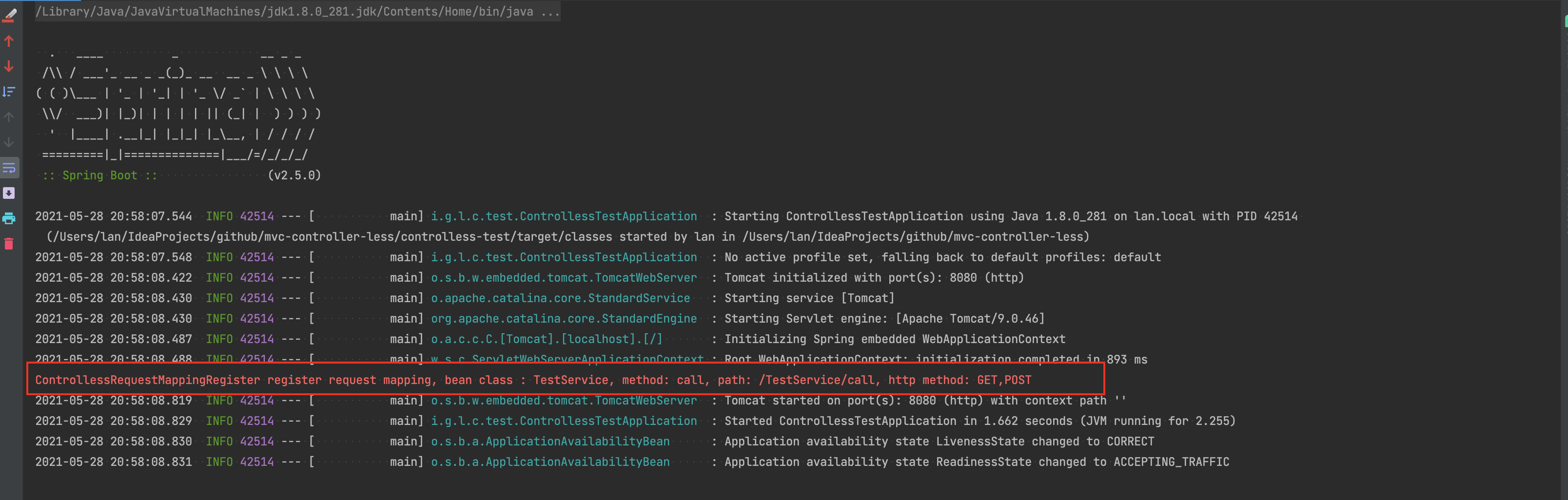Print the console output
Screen dimensions: 1568x500
coord(9,218)
